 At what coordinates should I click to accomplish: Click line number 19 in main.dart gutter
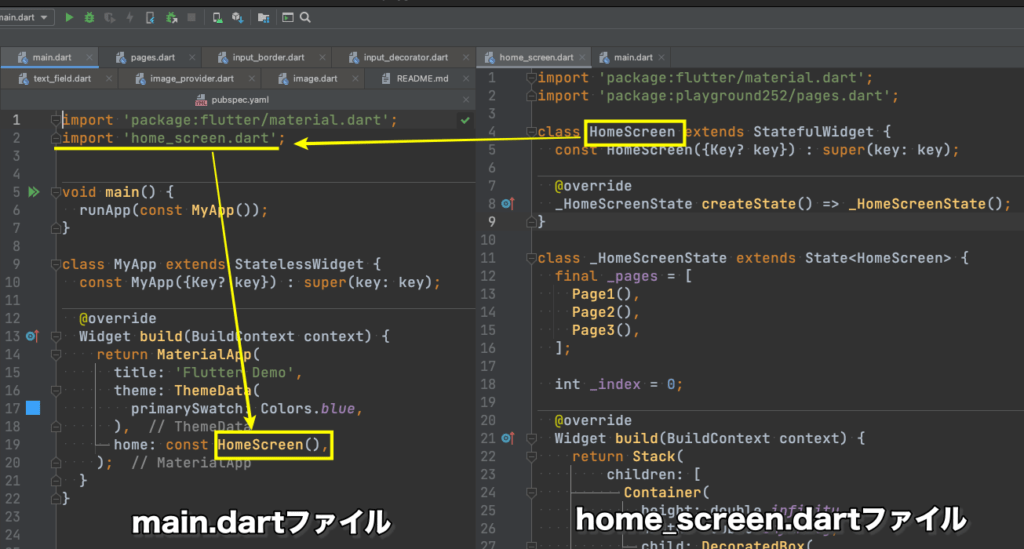point(12,445)
